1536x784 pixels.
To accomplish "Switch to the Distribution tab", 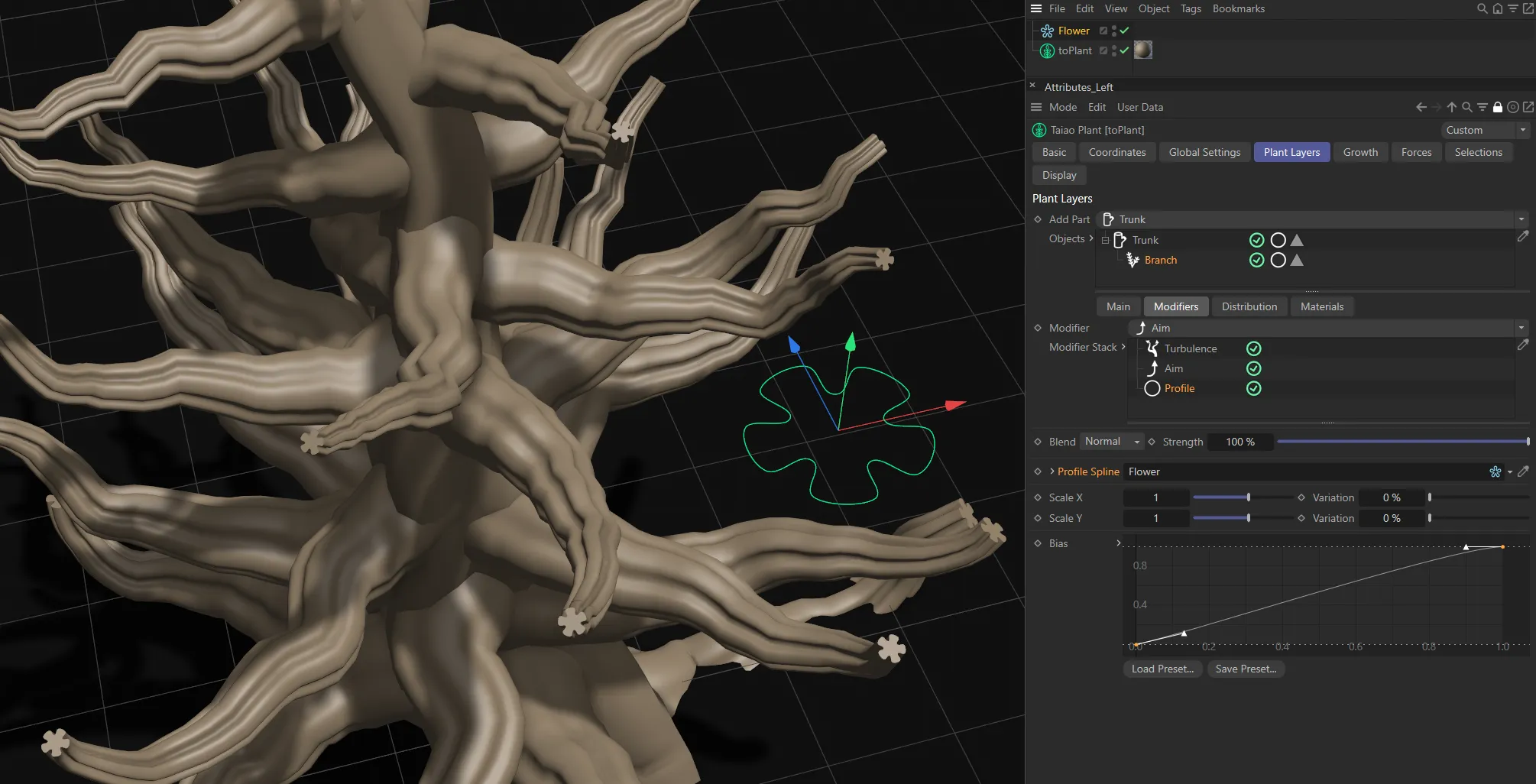I will click(x=1249, y=306).
